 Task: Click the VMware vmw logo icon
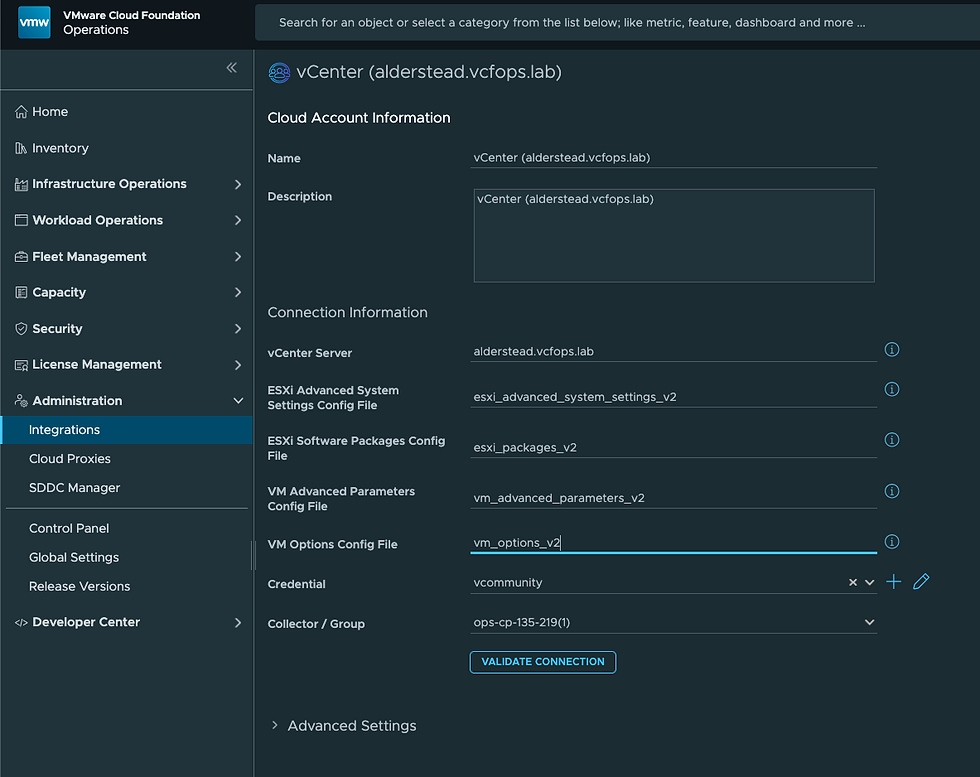click(x=34, y=22)
